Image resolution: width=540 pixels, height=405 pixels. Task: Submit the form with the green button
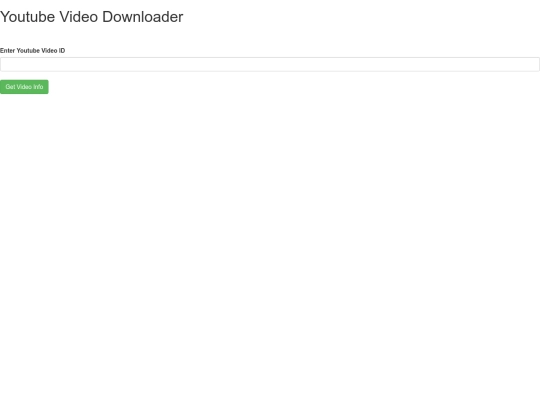[24, 87]
